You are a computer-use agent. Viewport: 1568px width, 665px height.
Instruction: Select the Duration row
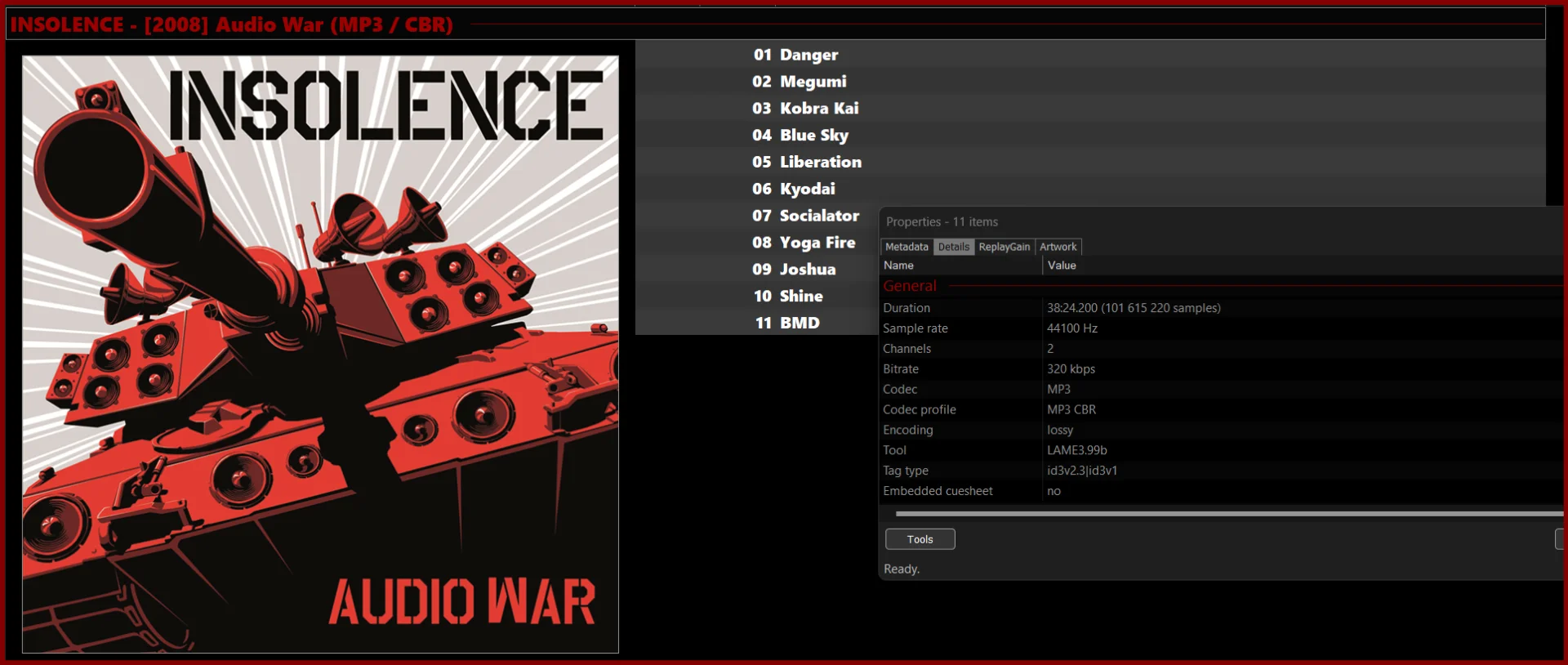(1222, 308)
